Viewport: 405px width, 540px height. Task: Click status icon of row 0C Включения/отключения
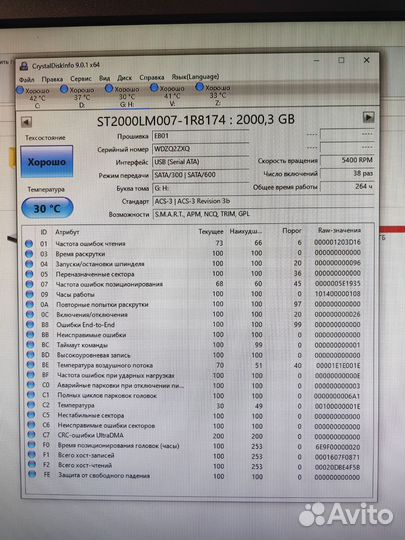tap(30, 315)
